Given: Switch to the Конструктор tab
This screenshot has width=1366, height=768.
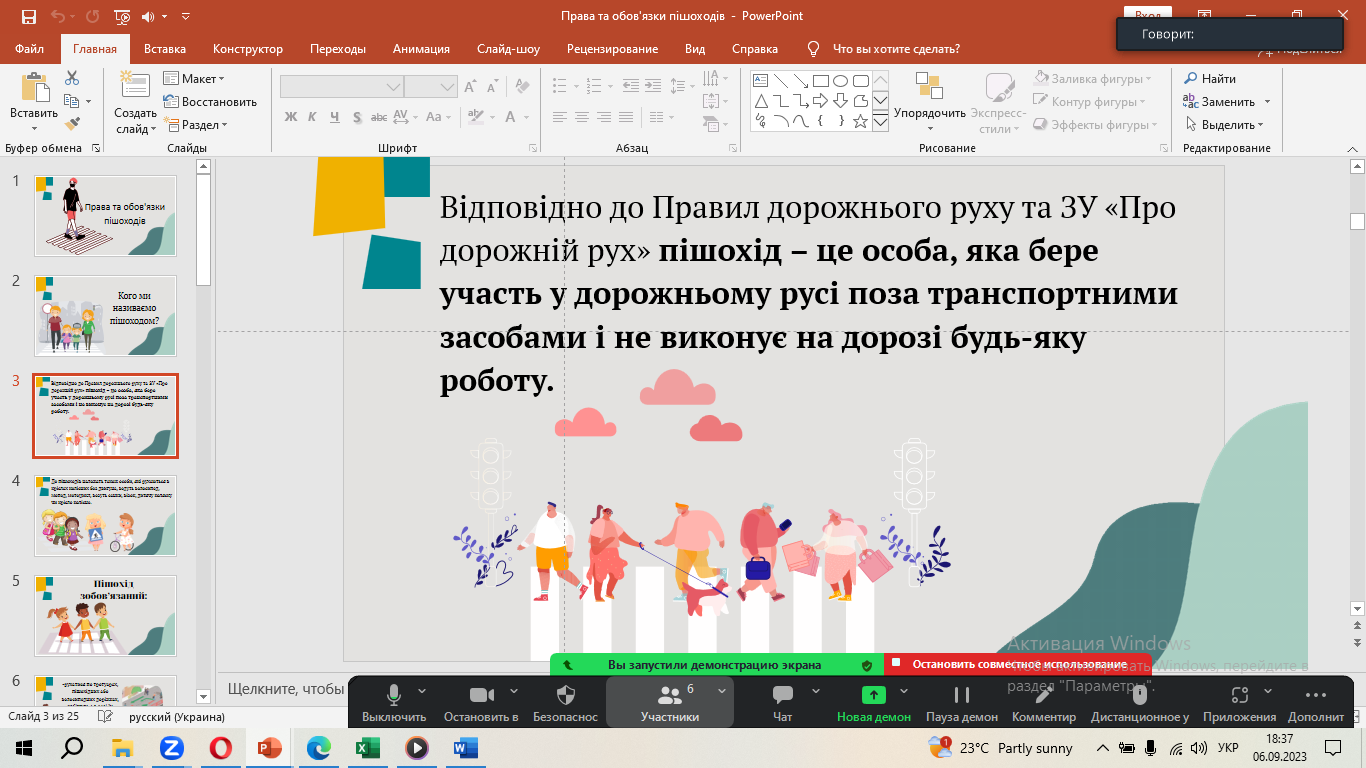Looking at the screenshot, I should 248,49.
